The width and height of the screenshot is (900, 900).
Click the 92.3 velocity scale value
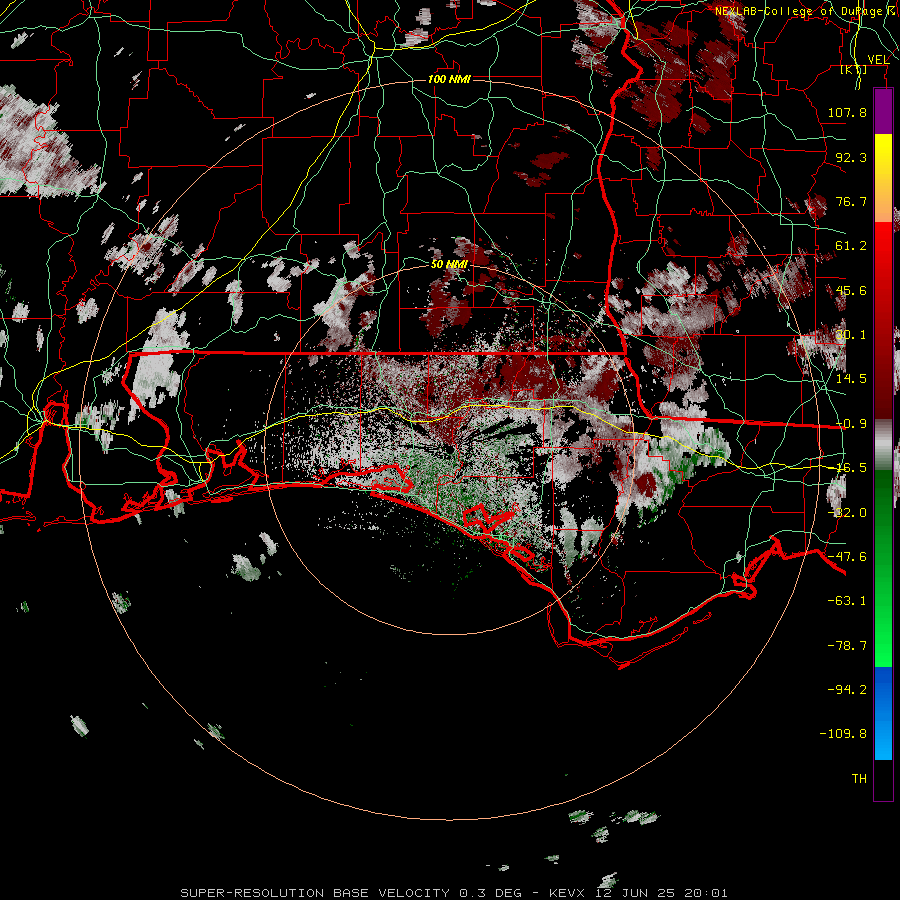[851, 157]
